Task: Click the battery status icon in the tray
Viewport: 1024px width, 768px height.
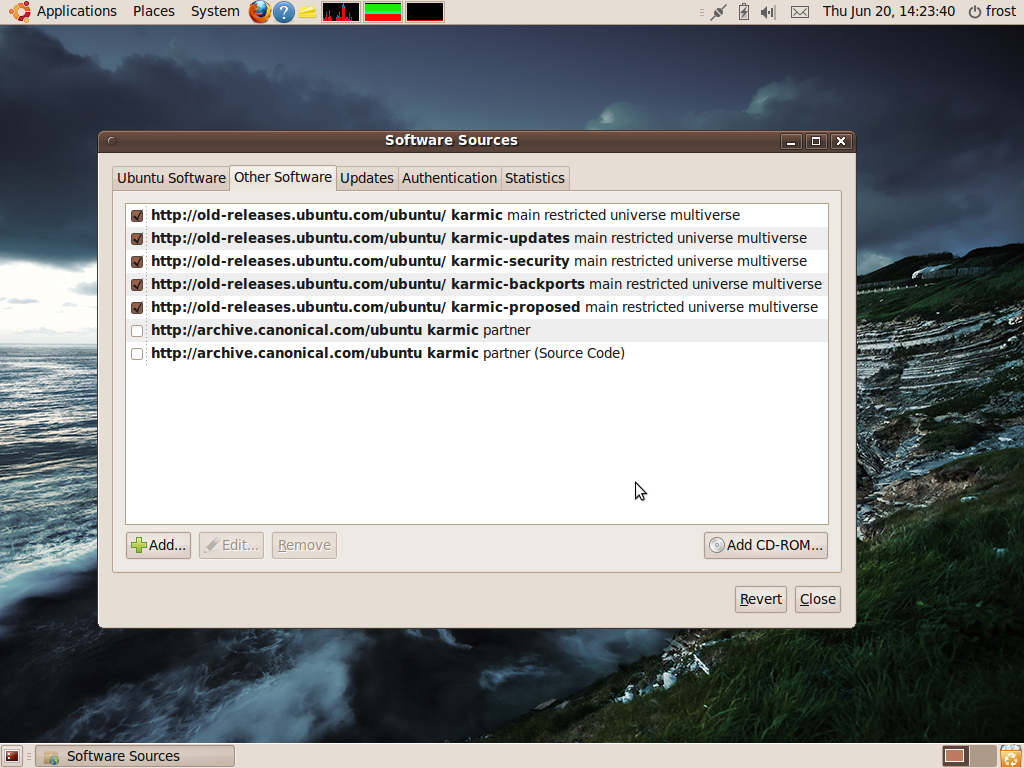Action: [x=743, y=12]
